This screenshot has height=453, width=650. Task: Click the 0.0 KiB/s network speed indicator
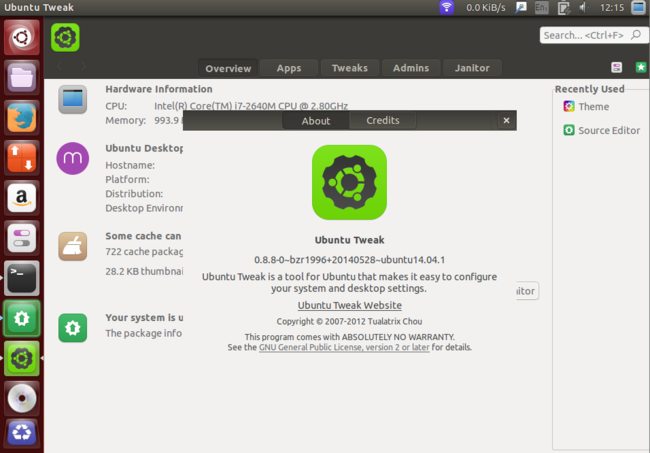485,7
